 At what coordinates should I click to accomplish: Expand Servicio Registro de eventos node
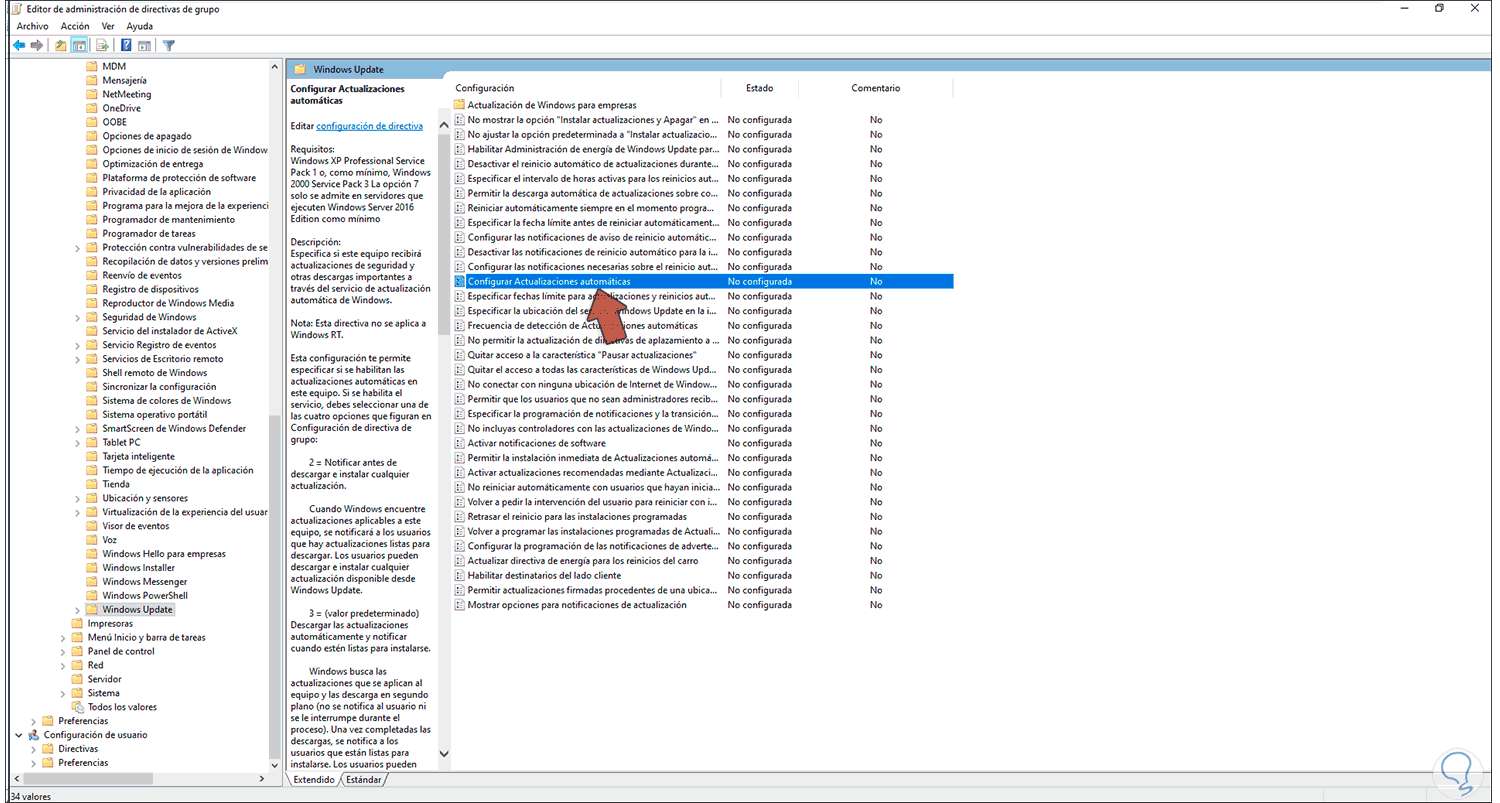[77, 345]
